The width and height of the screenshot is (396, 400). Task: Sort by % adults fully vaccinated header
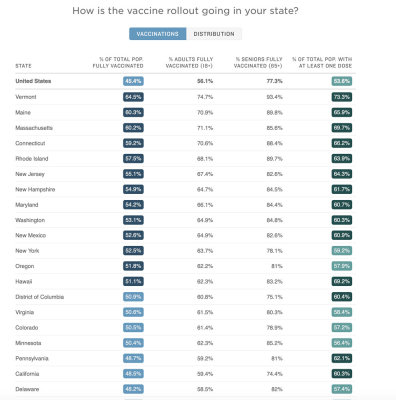coord(189,63)
